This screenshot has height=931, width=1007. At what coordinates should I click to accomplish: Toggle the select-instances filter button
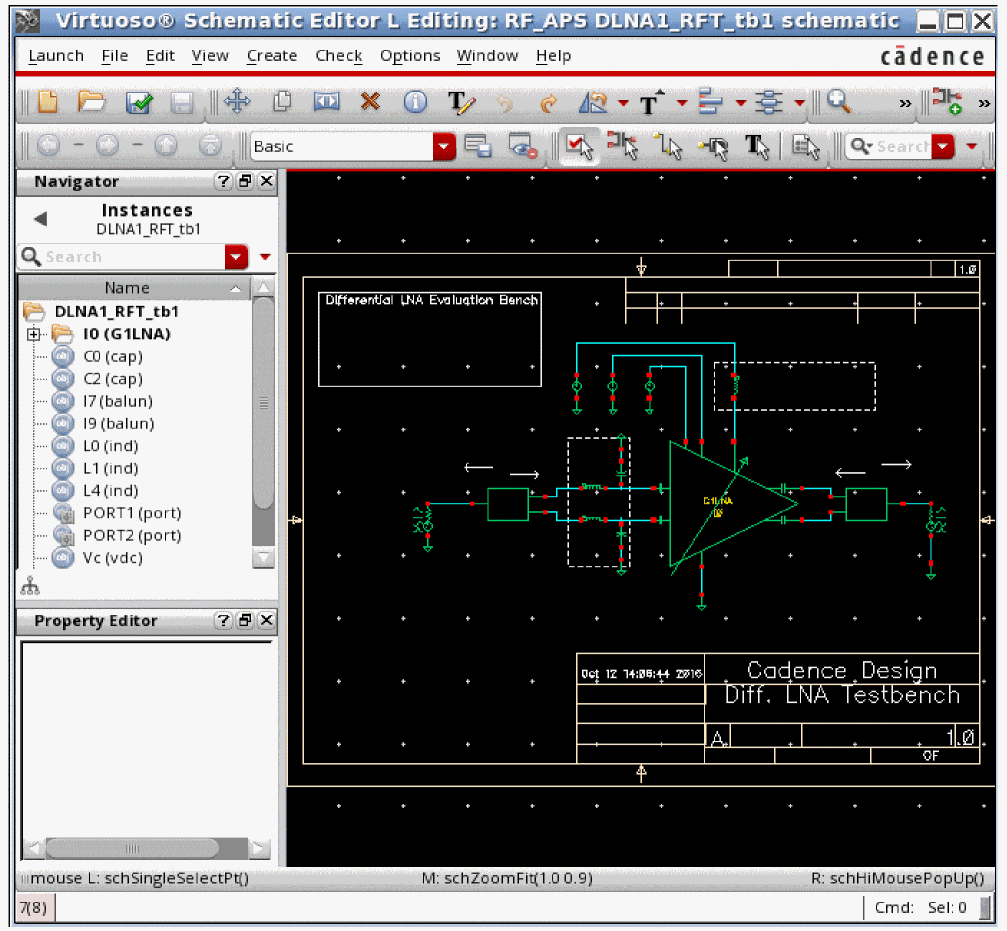click(x=623, y=147)
